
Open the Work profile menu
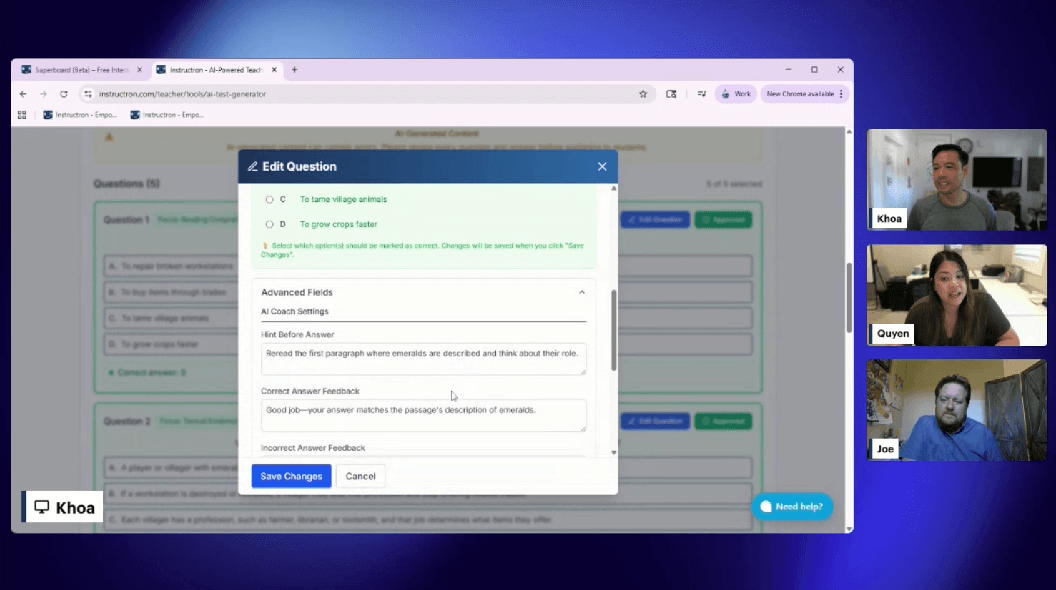pyautogui.click(x=735, y=94)
